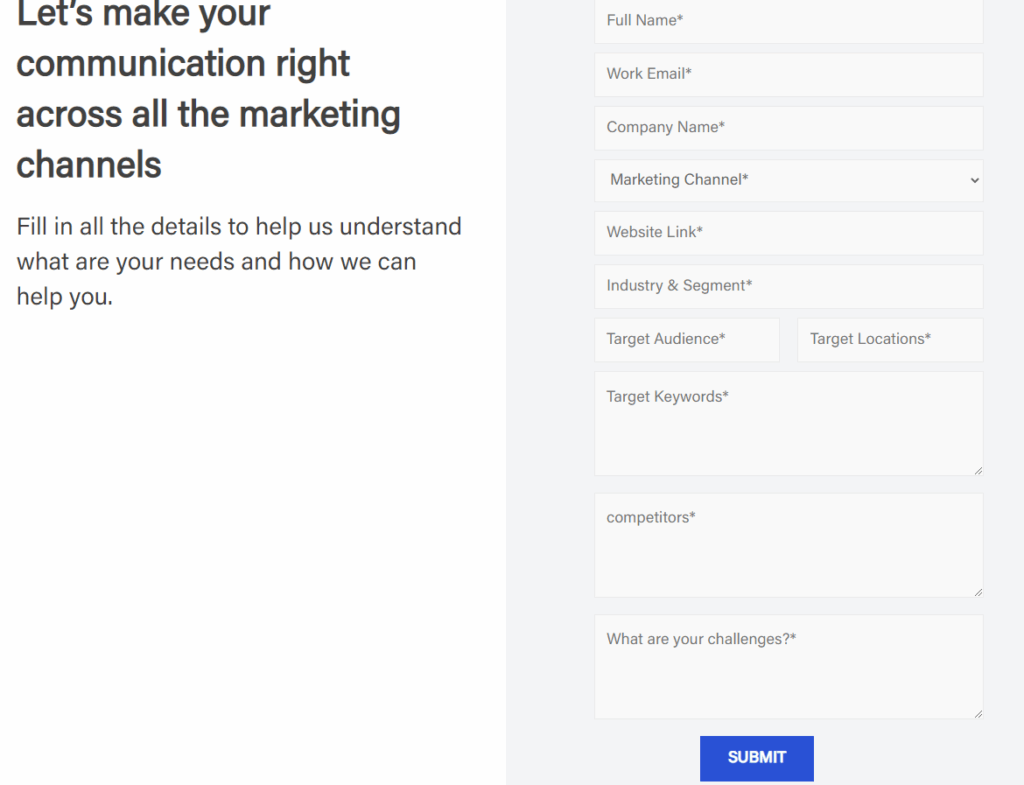Click the phrase 'help you.' in the description
The height and width of the screenshot is (785, 1024).
point(64,297)
